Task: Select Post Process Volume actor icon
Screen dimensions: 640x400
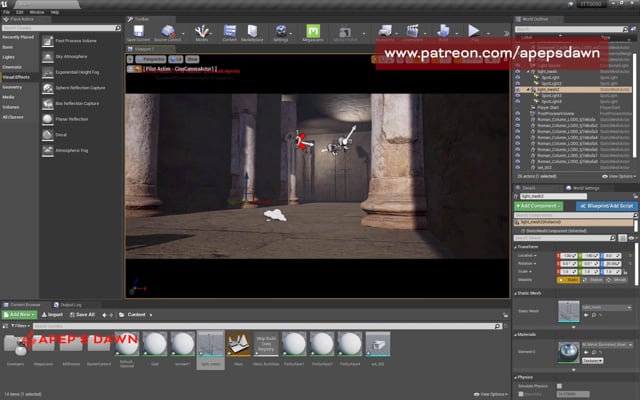Action: (48, 41)
